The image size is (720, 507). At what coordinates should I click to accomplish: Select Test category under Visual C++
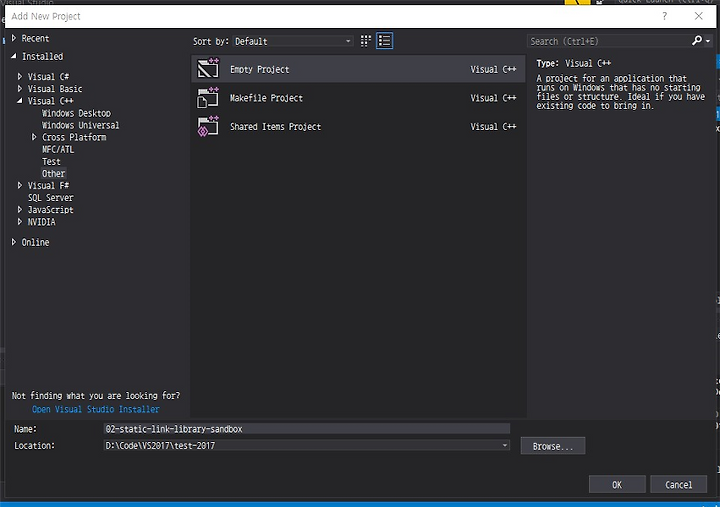point(51,162)
